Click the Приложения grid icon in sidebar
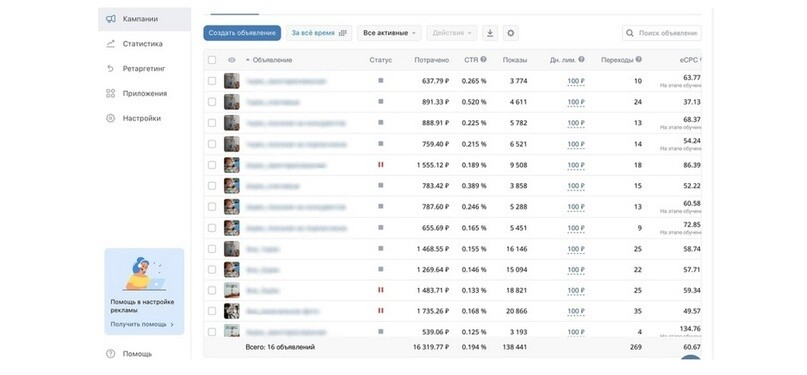The width and height of the screenshot is (807, 375). point(111,94)
